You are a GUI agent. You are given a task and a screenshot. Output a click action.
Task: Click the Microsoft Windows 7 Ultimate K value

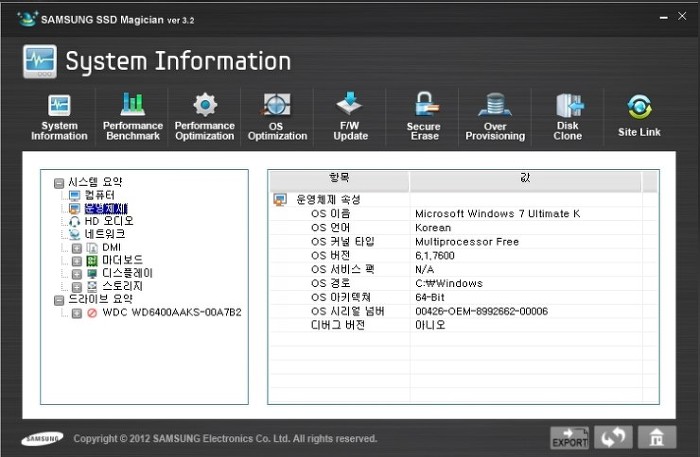coord(498,214)
